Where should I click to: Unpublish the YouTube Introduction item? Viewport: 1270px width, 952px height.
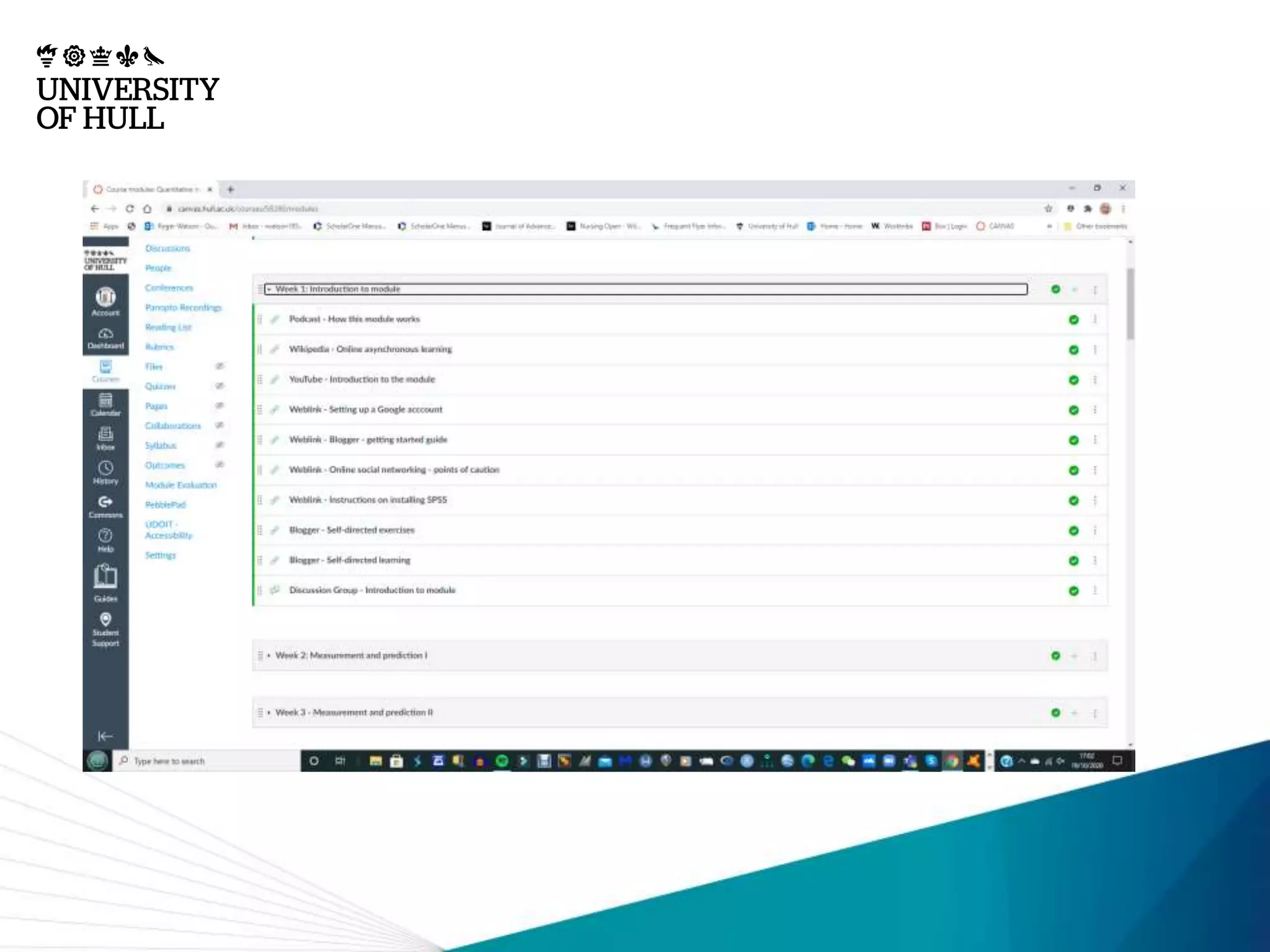click(x=1073, y=380)
